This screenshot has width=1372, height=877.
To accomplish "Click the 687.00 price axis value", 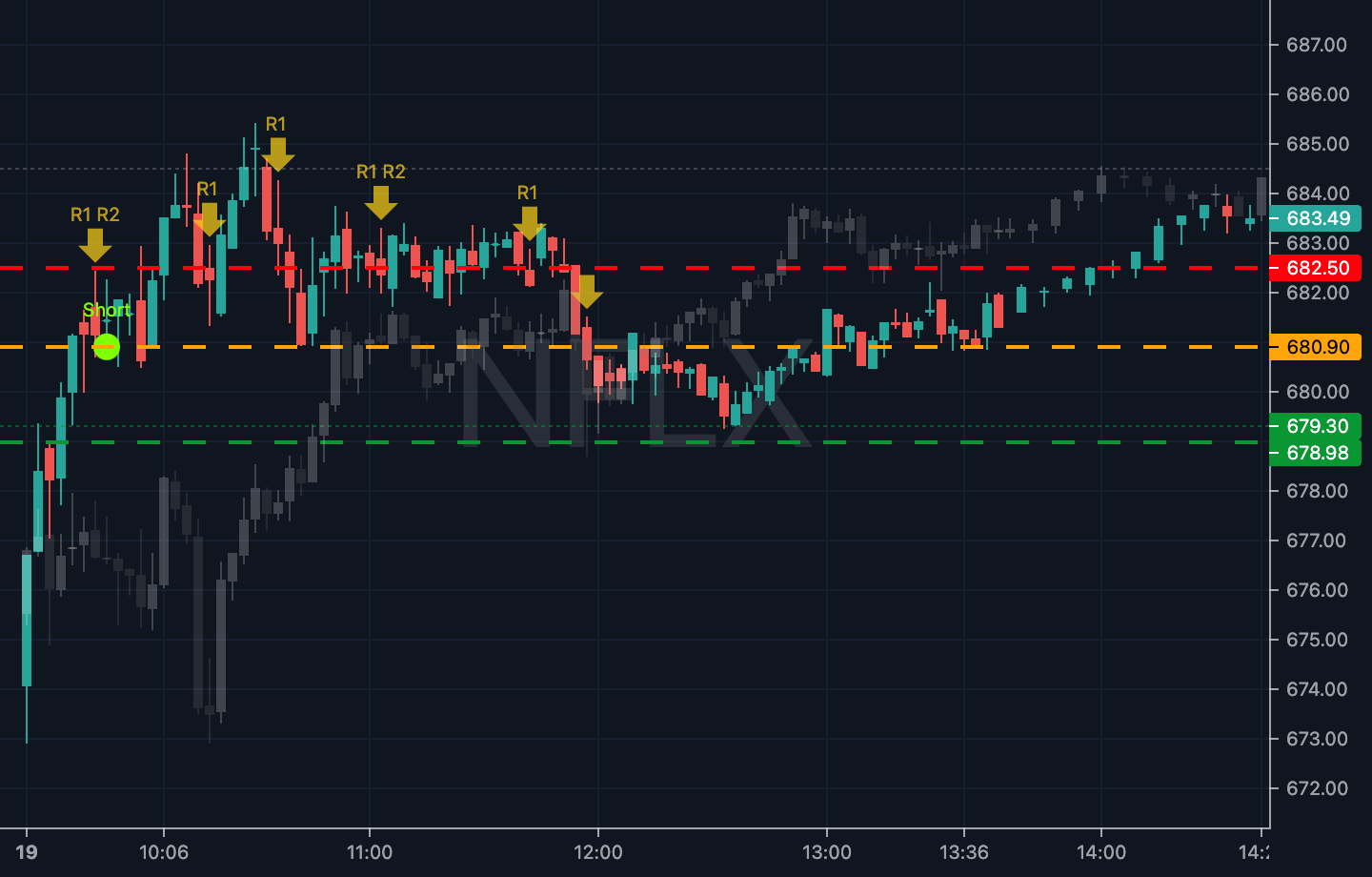I will point(1317,45).
